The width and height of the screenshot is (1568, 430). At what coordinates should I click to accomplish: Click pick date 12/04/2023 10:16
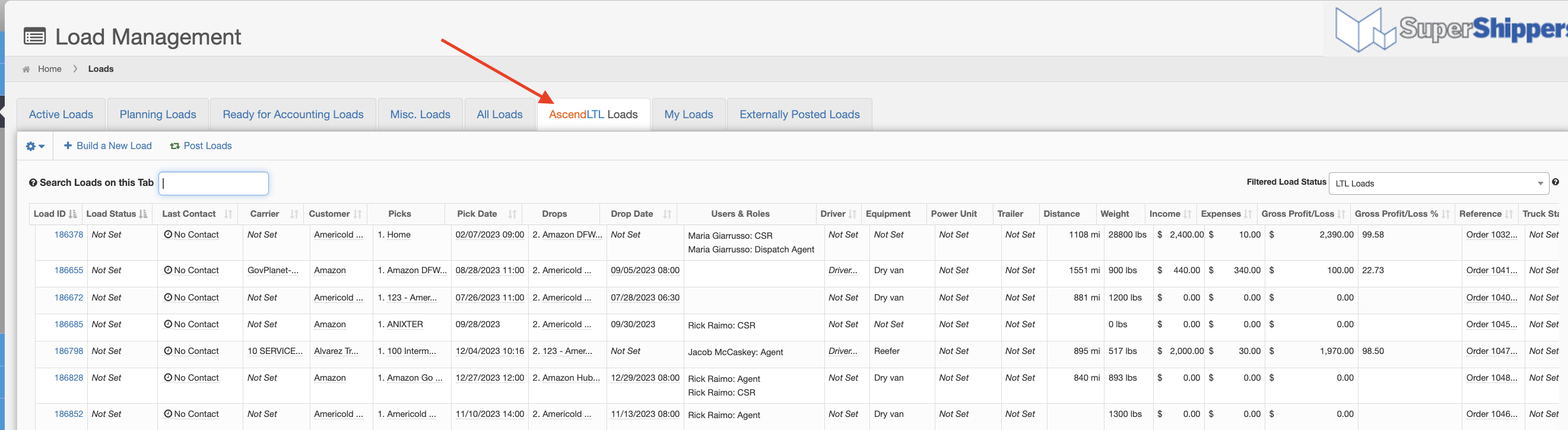[490, 352]
